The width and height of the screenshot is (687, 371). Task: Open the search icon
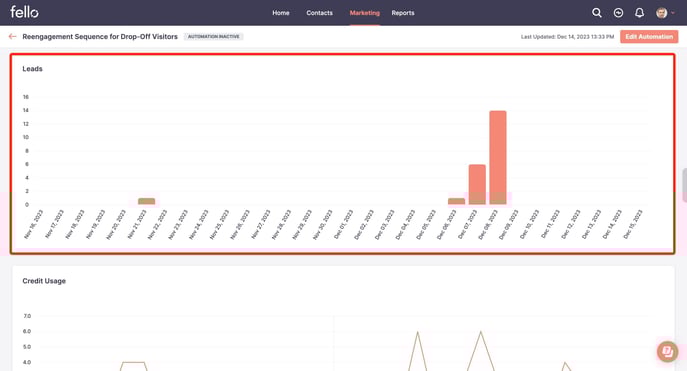[596, 13]
